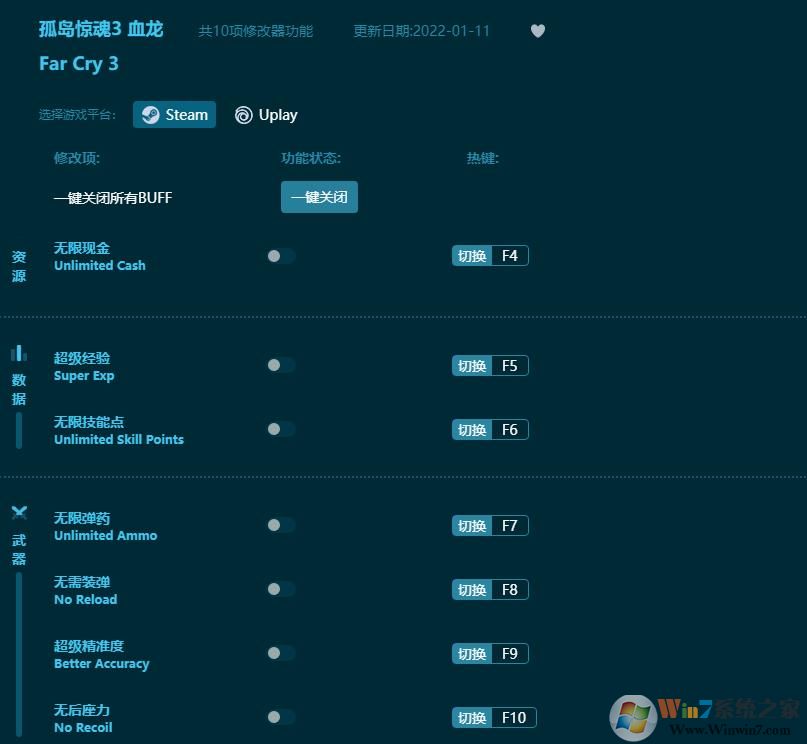Click 切换 button for F5 hotkey
This screenshot has width=807, height=744.
(x=472, y=366)
